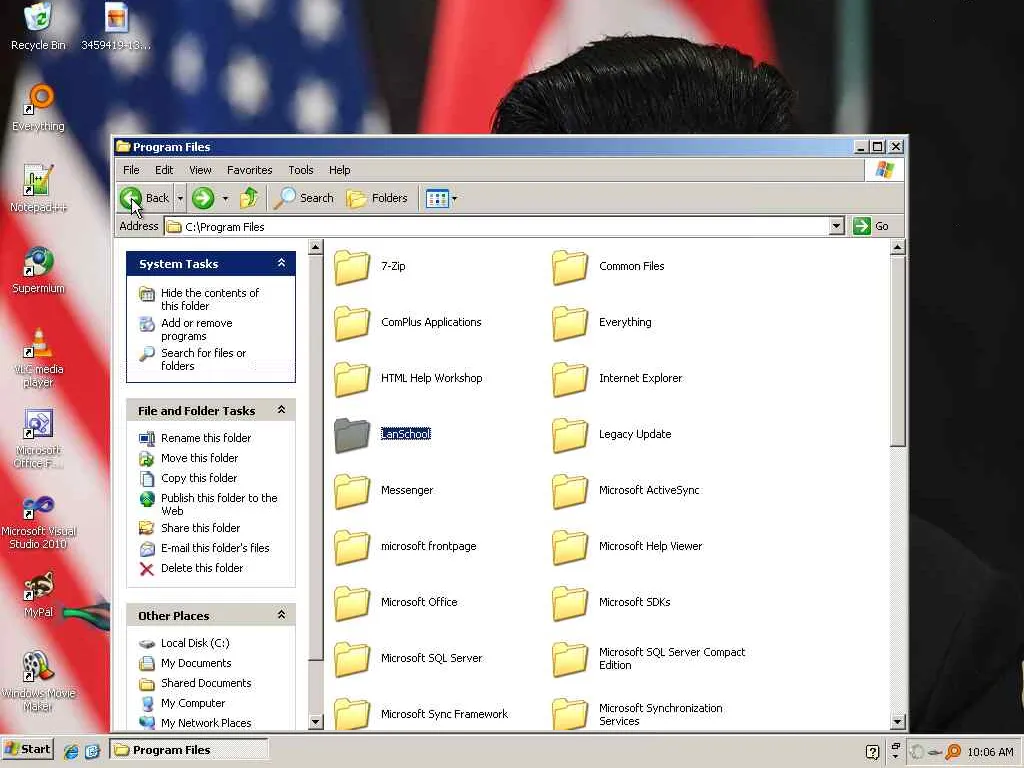Click Hide the contents of this folder
The image size is (1024, 768).
point(210,299)
